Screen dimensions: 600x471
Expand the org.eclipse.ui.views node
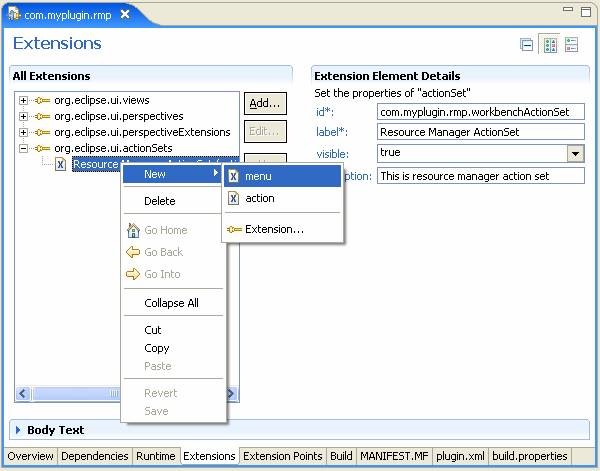[23, 100]
